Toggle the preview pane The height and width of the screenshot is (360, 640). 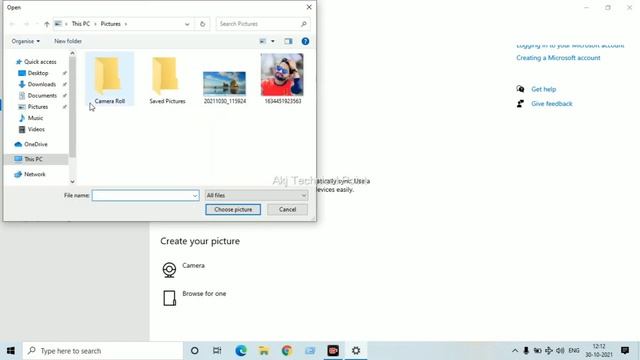(x=288, y=41)
